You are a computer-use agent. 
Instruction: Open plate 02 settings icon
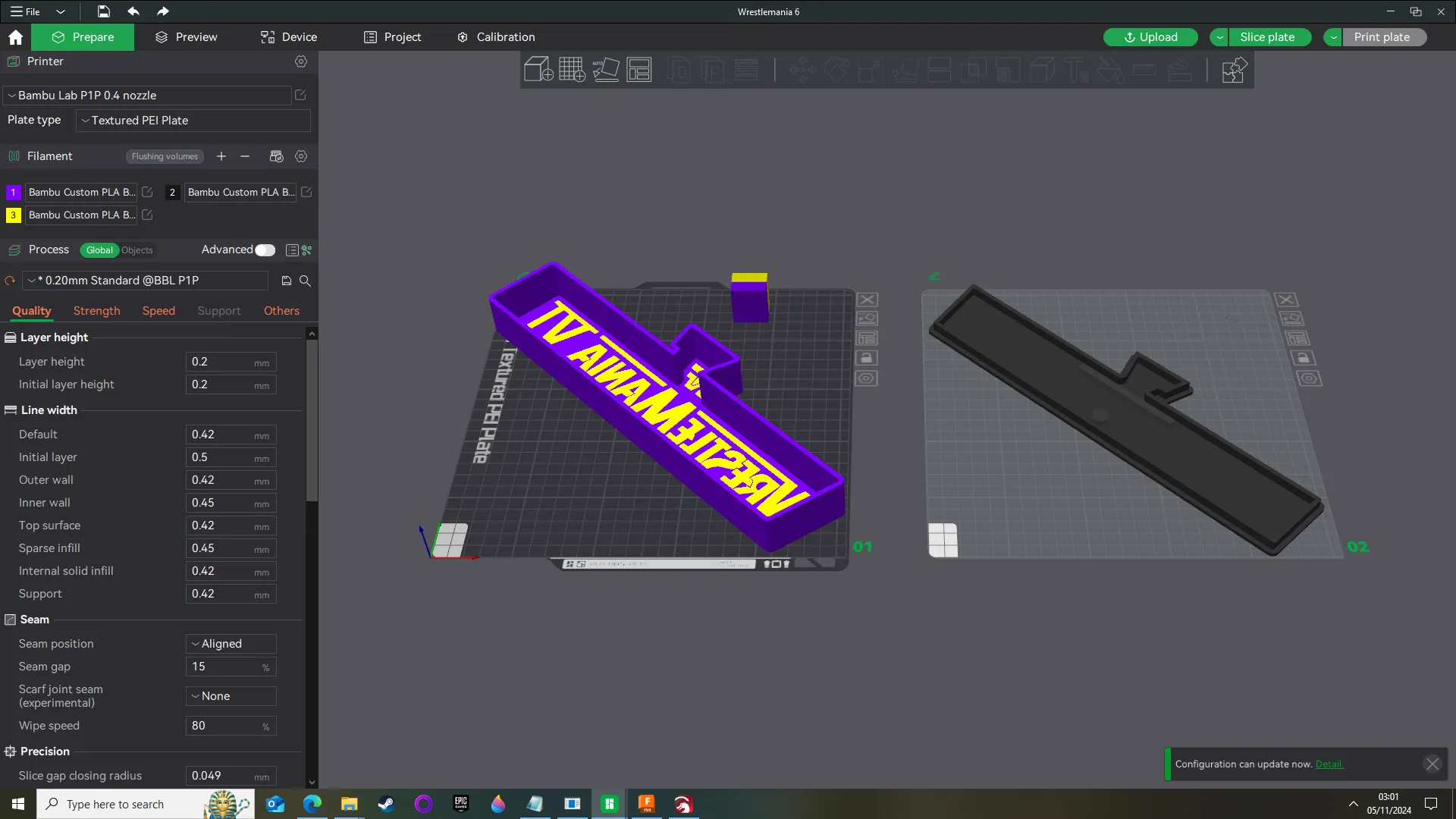pyautogui.click(x=1310, y=378)
